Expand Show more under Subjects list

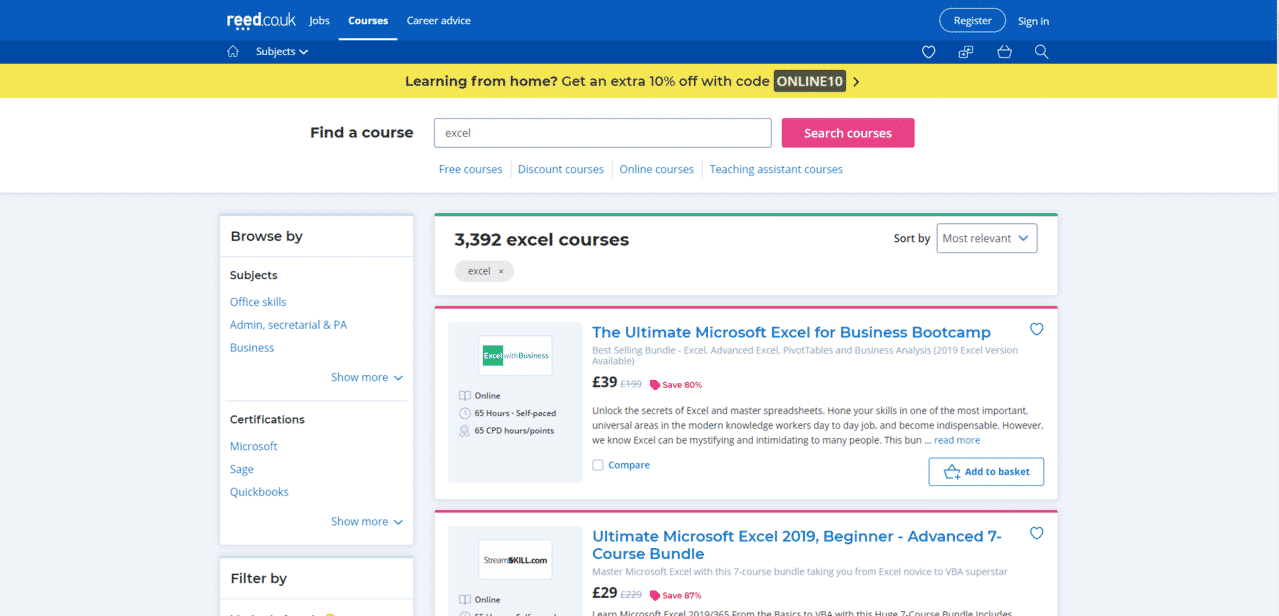point(366,378)
